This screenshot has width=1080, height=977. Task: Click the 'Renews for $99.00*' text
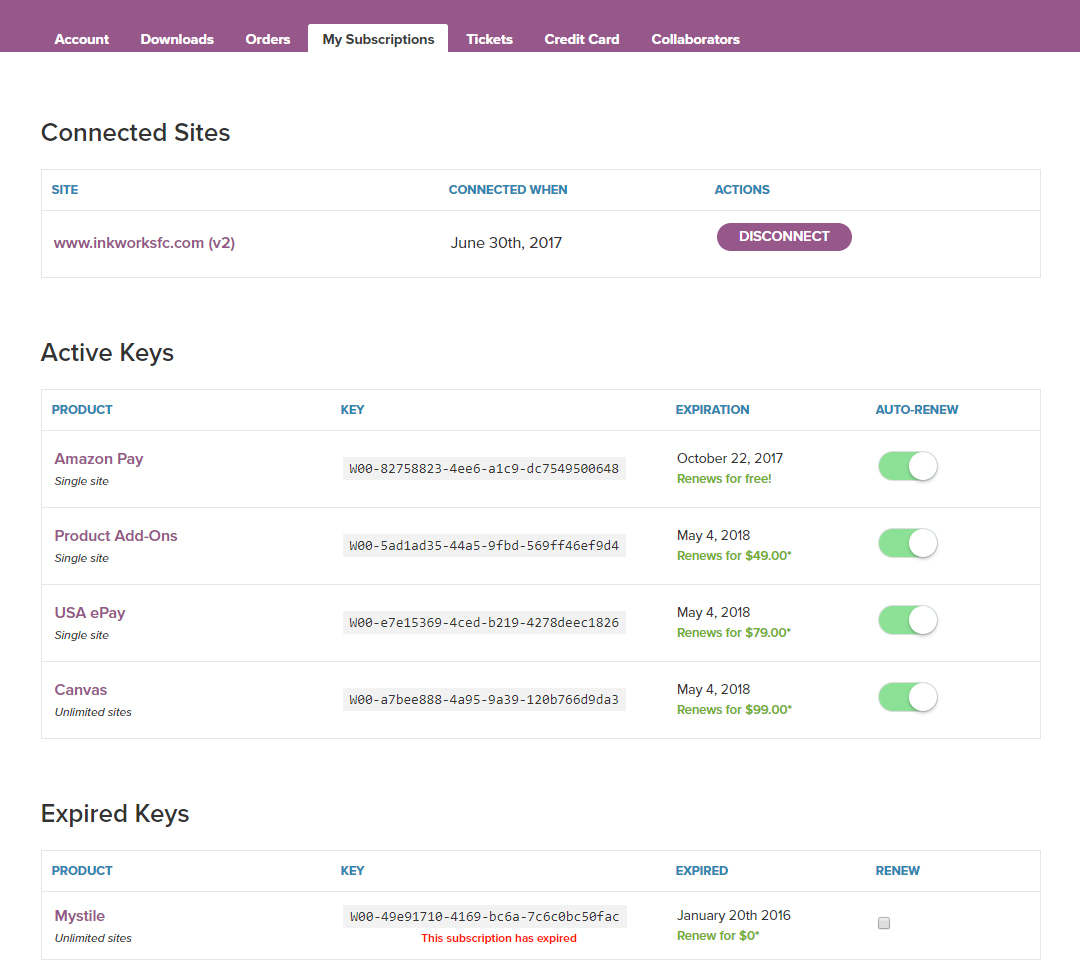pyautogui.click(x=734, y=710)
